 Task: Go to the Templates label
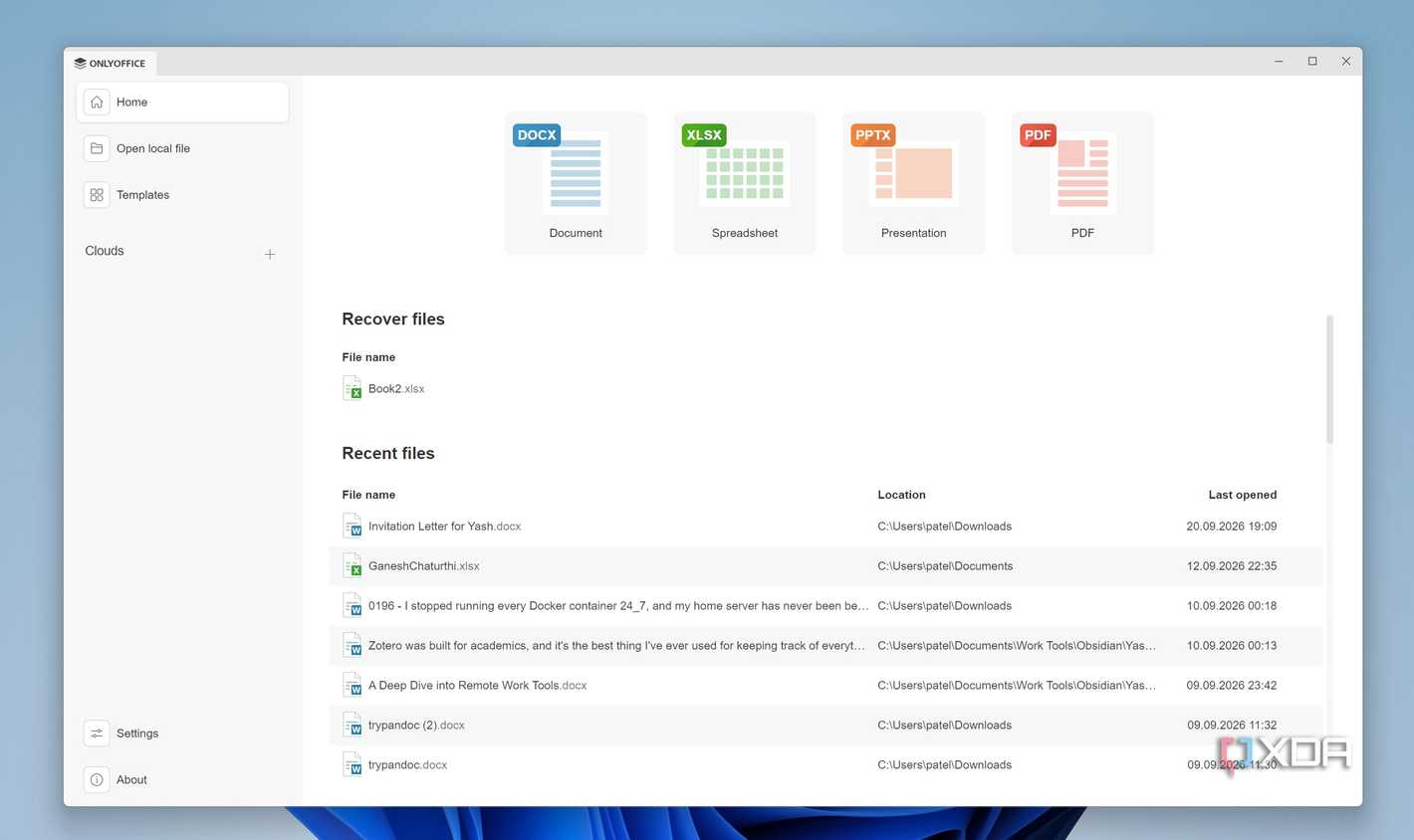142,195
